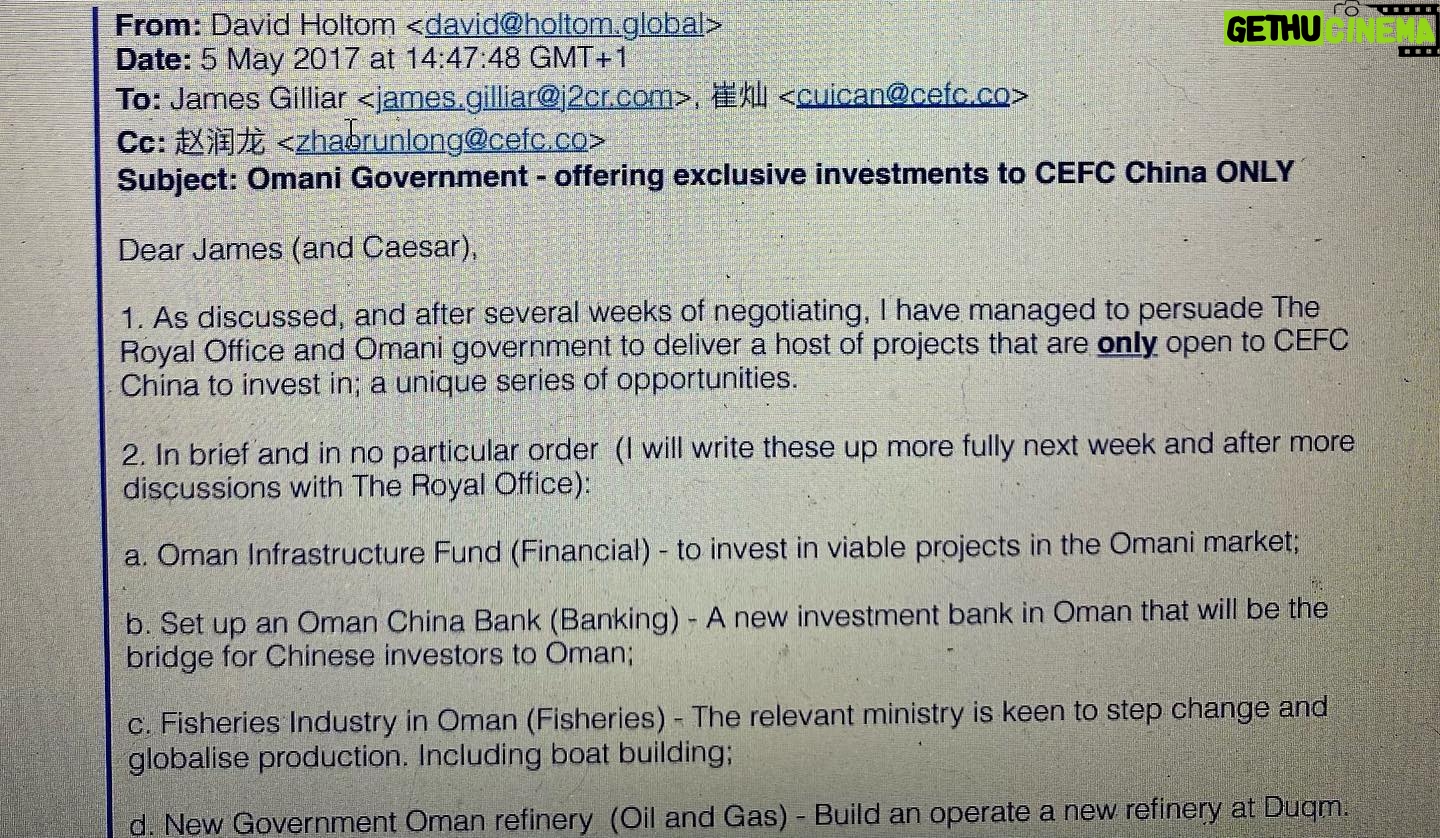This screenshot has height=838, width=1440.
Task: Click paragraph 2 starting "In brief"
Action: [x=738, y=465]
